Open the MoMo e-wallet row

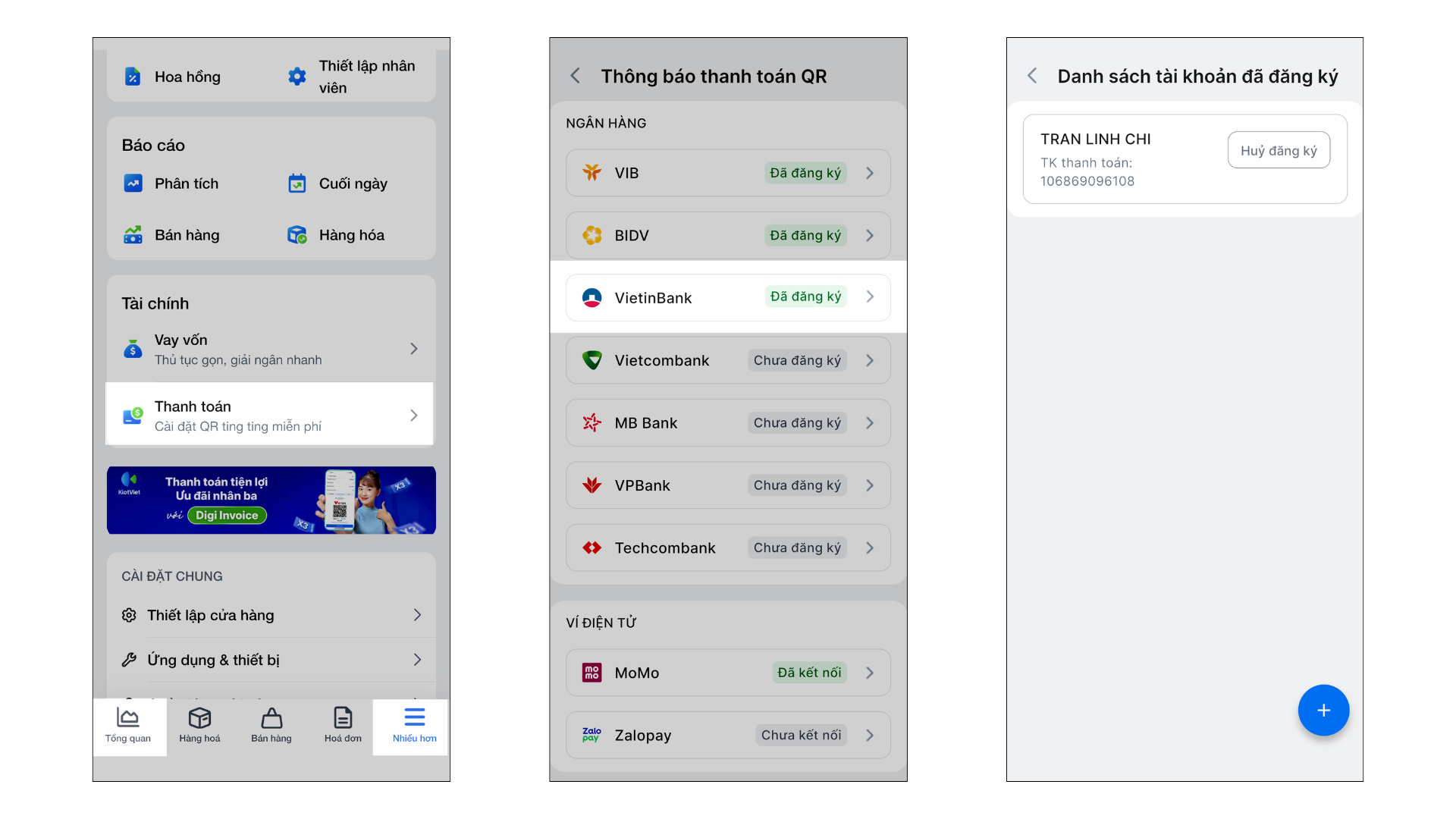[728, 673]
